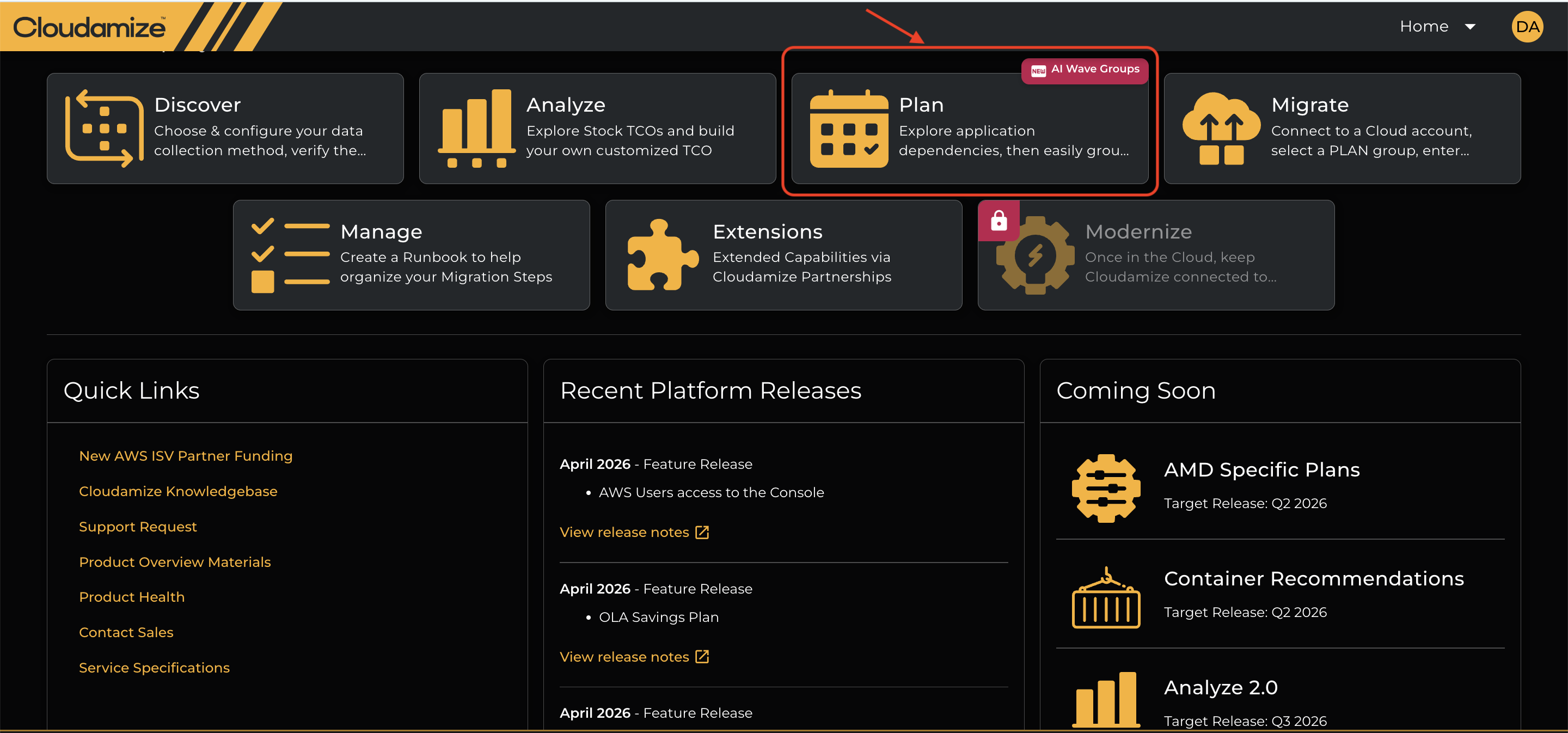Click 'Target Release: Q2 2026' under Container Recommendations
The image size is (1568, 733).
coord(1245,613)
